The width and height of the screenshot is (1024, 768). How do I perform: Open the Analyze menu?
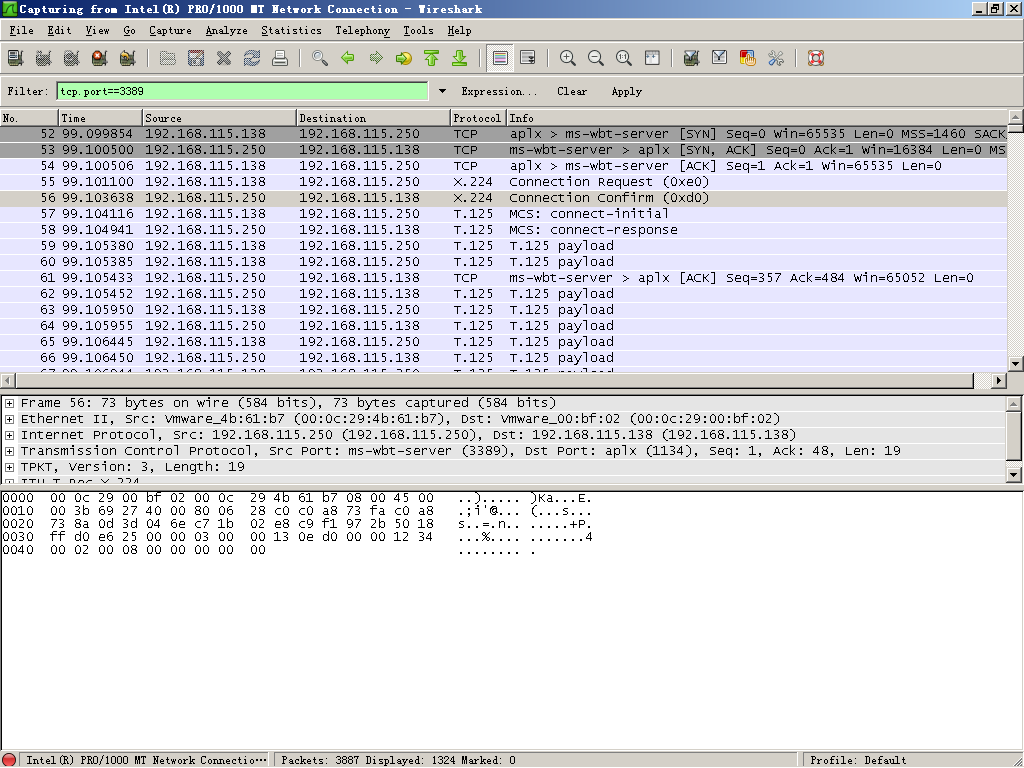pyautogui.click(x=227, y=31)
